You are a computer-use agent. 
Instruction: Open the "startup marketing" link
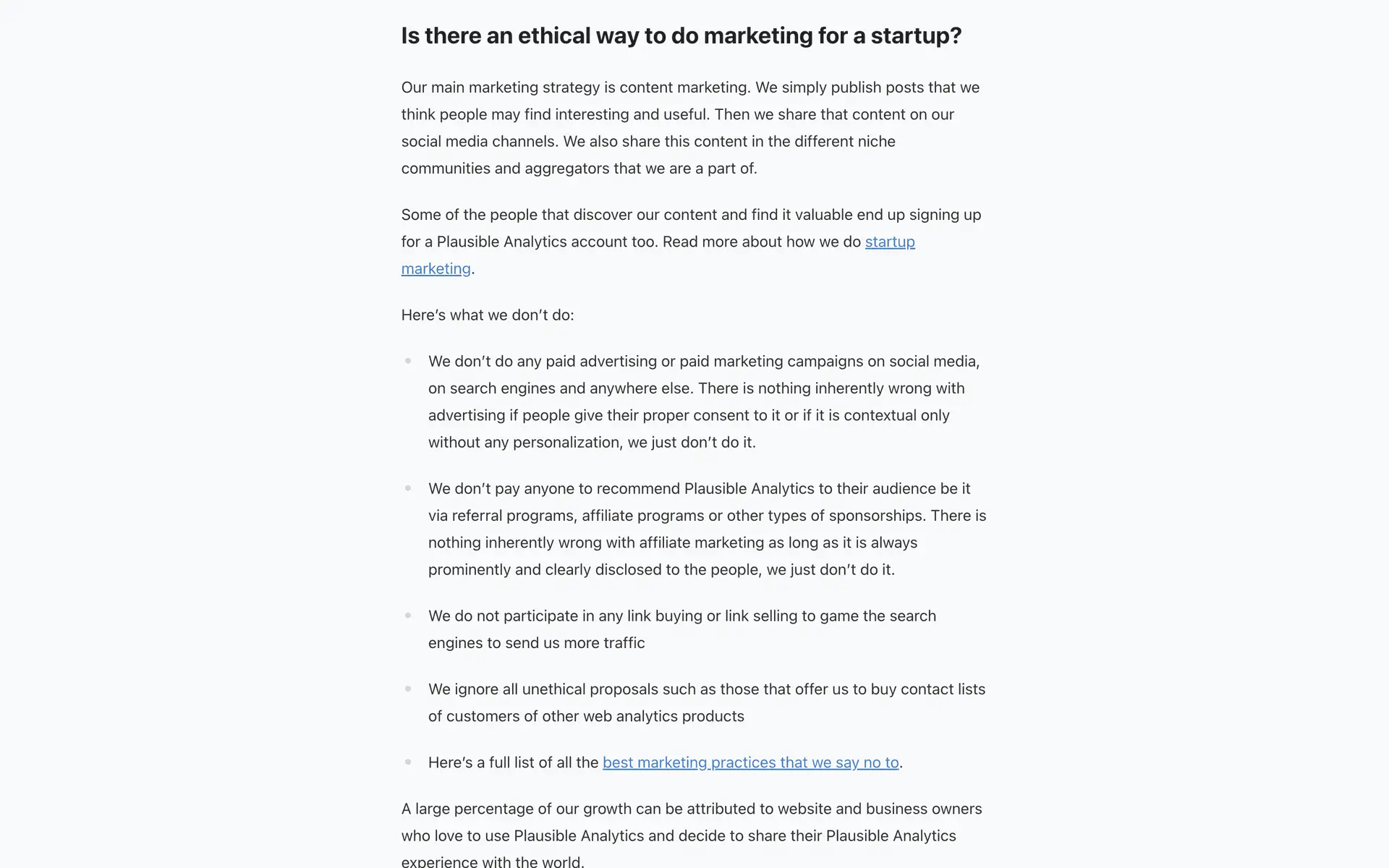click(x=889, y=242)
